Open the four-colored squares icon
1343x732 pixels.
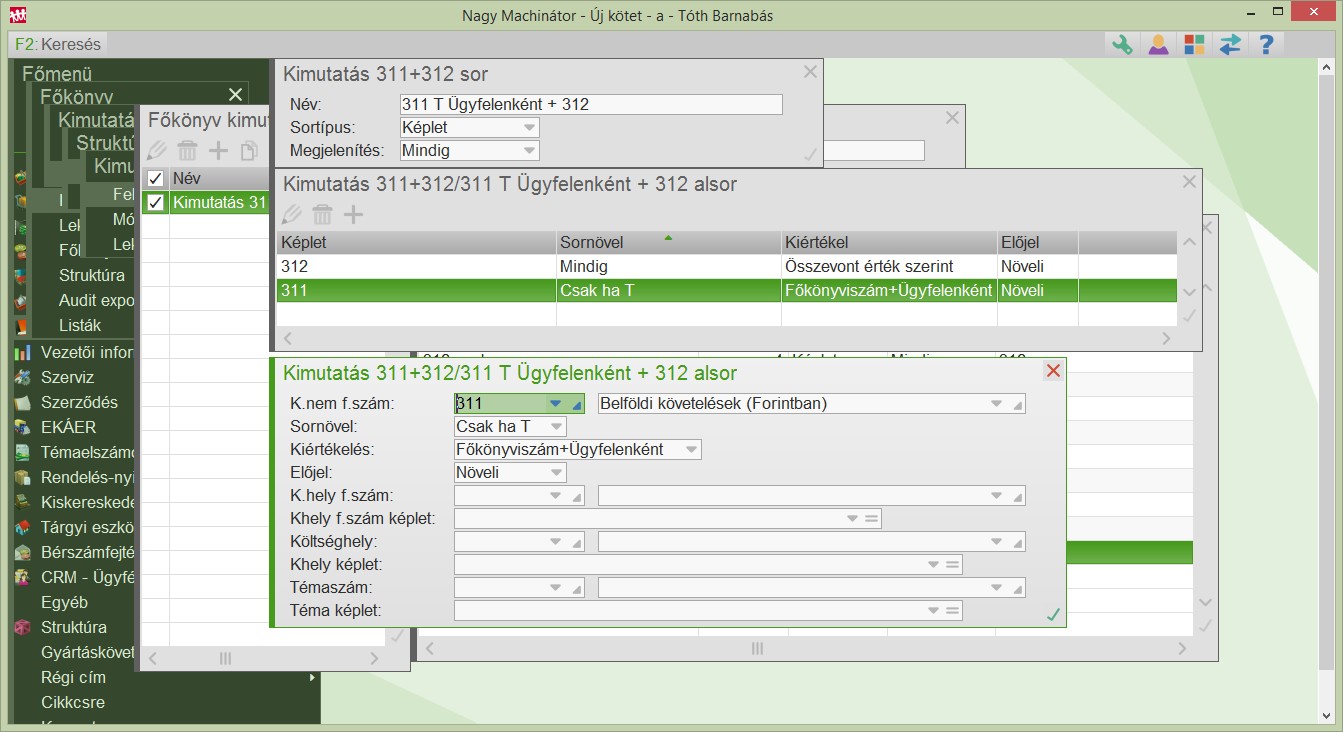[x=1194, y=44]
